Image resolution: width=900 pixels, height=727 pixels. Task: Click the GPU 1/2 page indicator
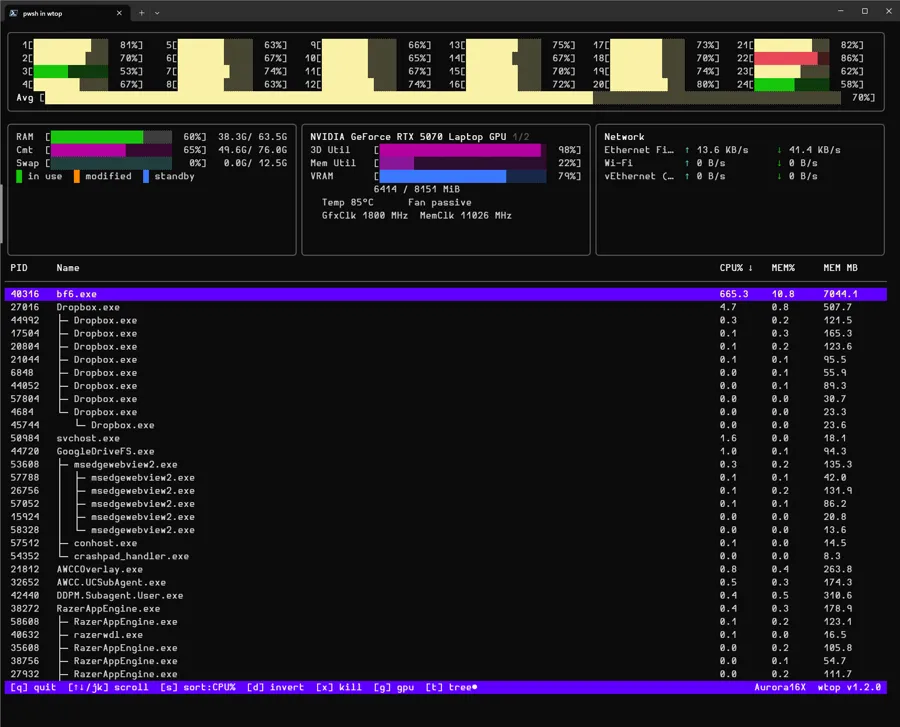coord(521,137)
